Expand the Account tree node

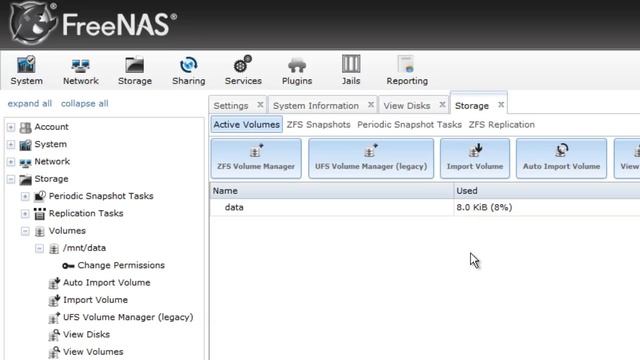11,127
